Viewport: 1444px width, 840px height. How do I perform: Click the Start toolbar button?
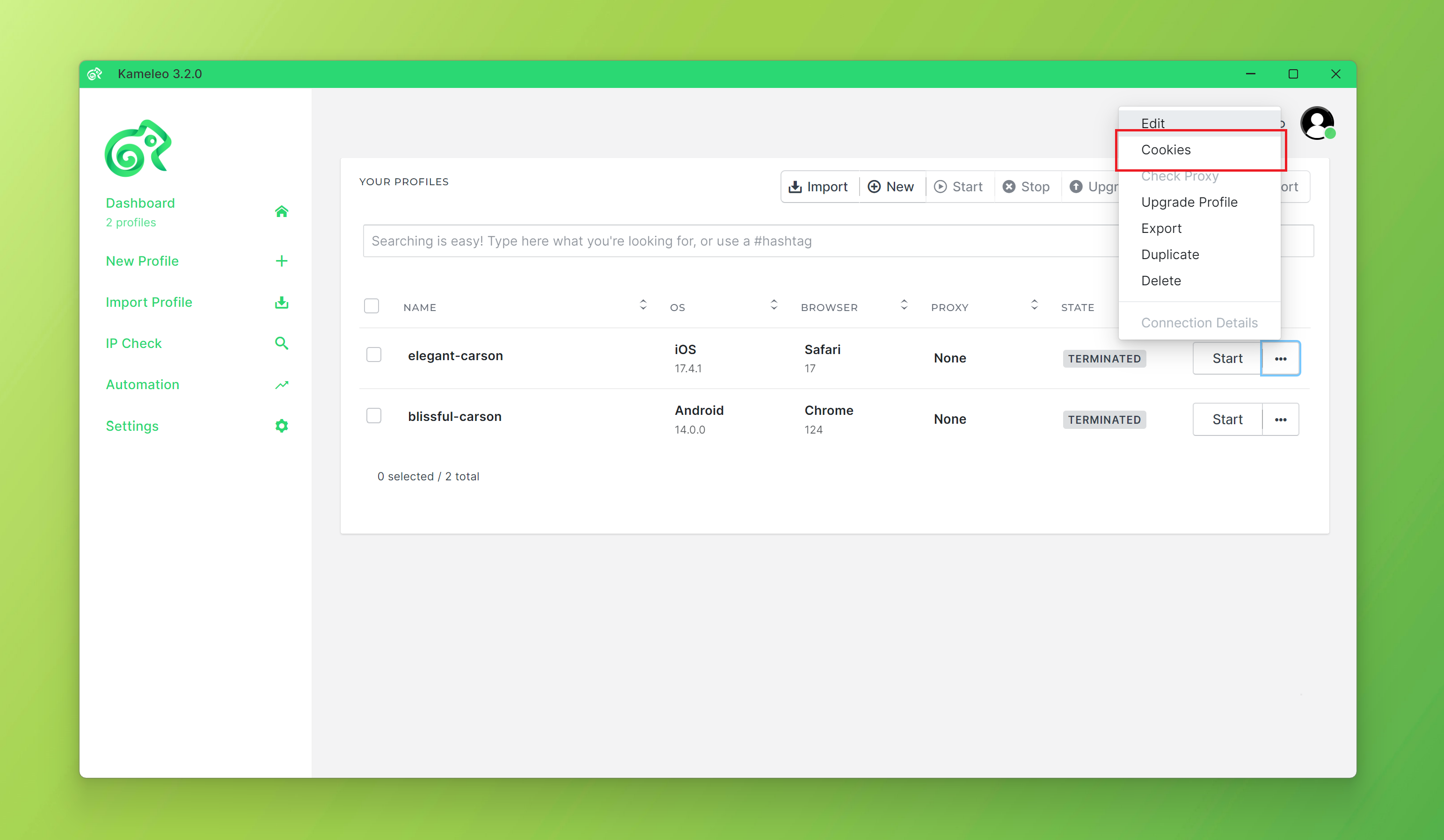[x=959, y=187]
